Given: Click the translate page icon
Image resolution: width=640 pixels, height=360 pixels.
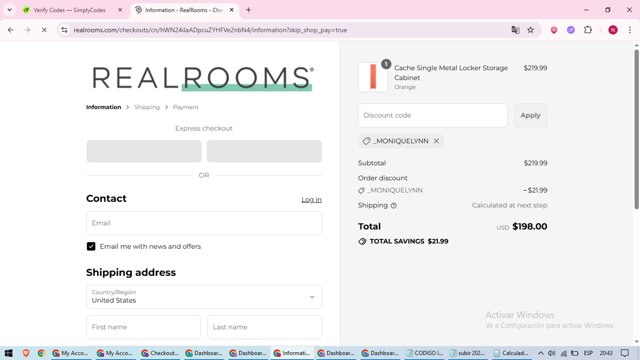Looking at the screenshot, I should [x=515, y=30].
